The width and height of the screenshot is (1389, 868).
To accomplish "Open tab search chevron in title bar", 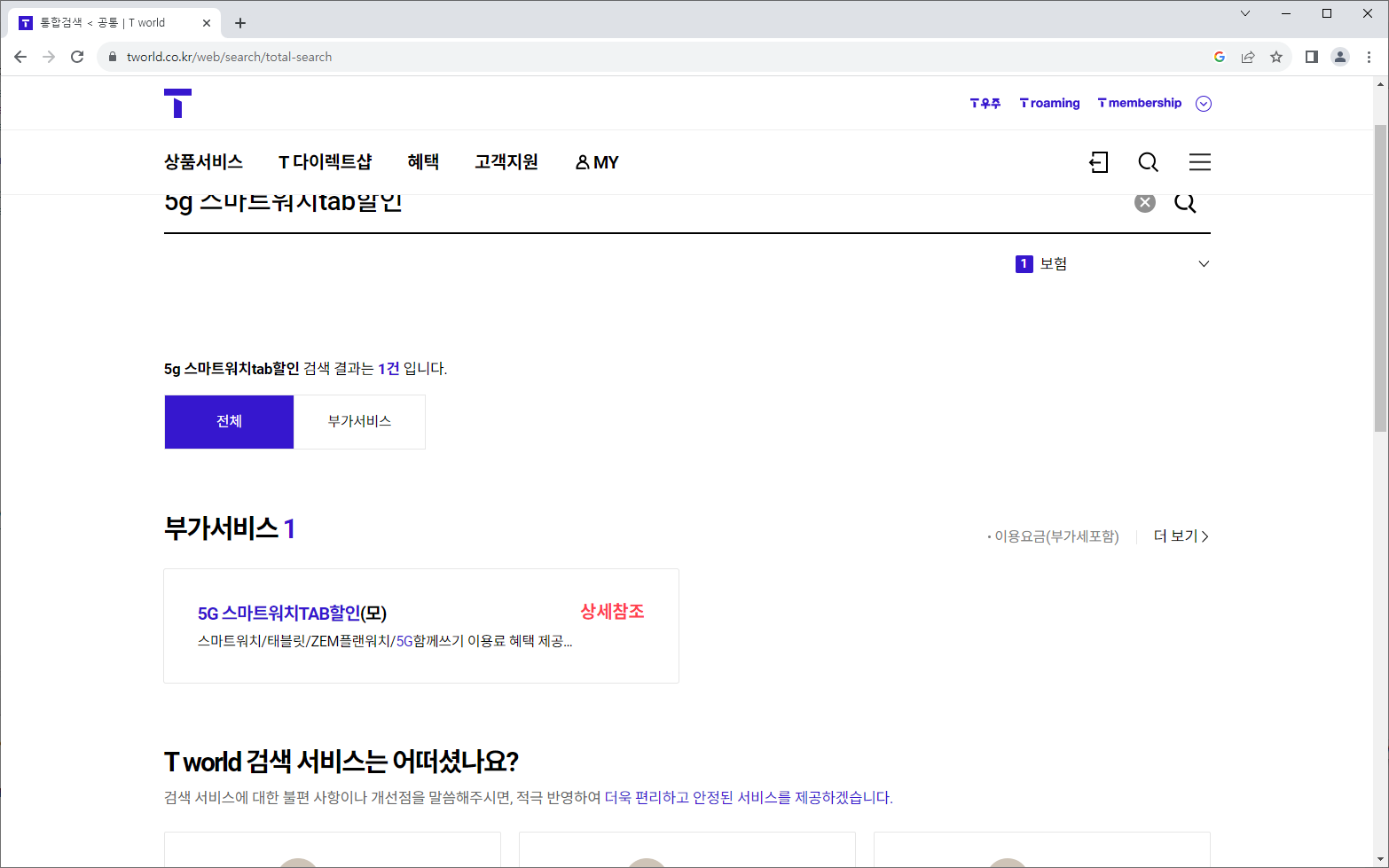I will 1245,13.
